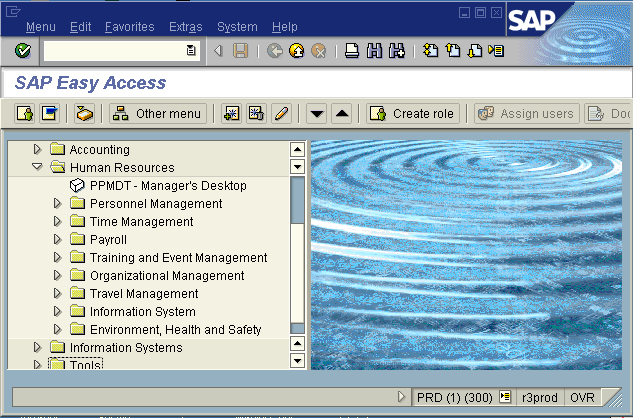The width and height of the screenshot is (633, 418).
Task: Open the Extras menu
Action: (x=184, y=27)
